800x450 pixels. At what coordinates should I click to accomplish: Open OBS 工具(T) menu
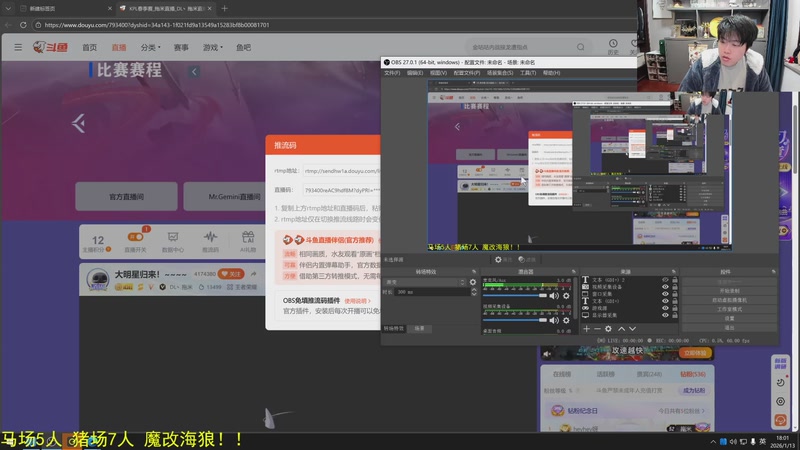tap(528, 73)
